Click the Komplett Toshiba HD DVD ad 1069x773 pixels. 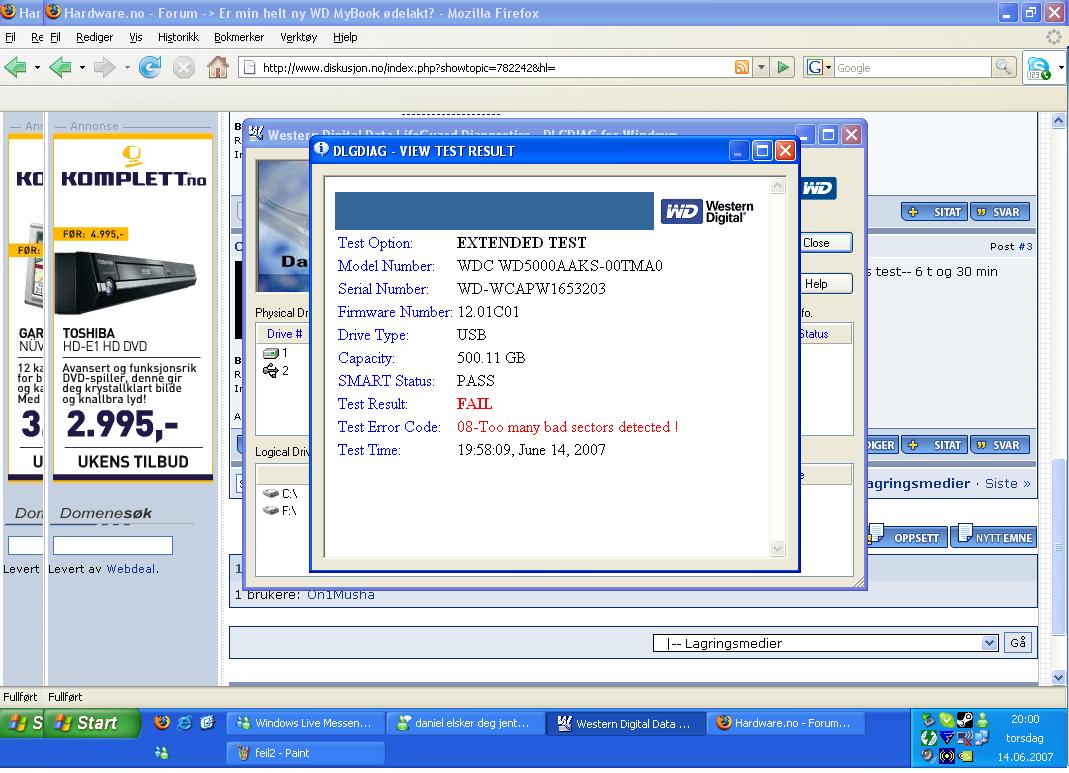tap(133, 307)
